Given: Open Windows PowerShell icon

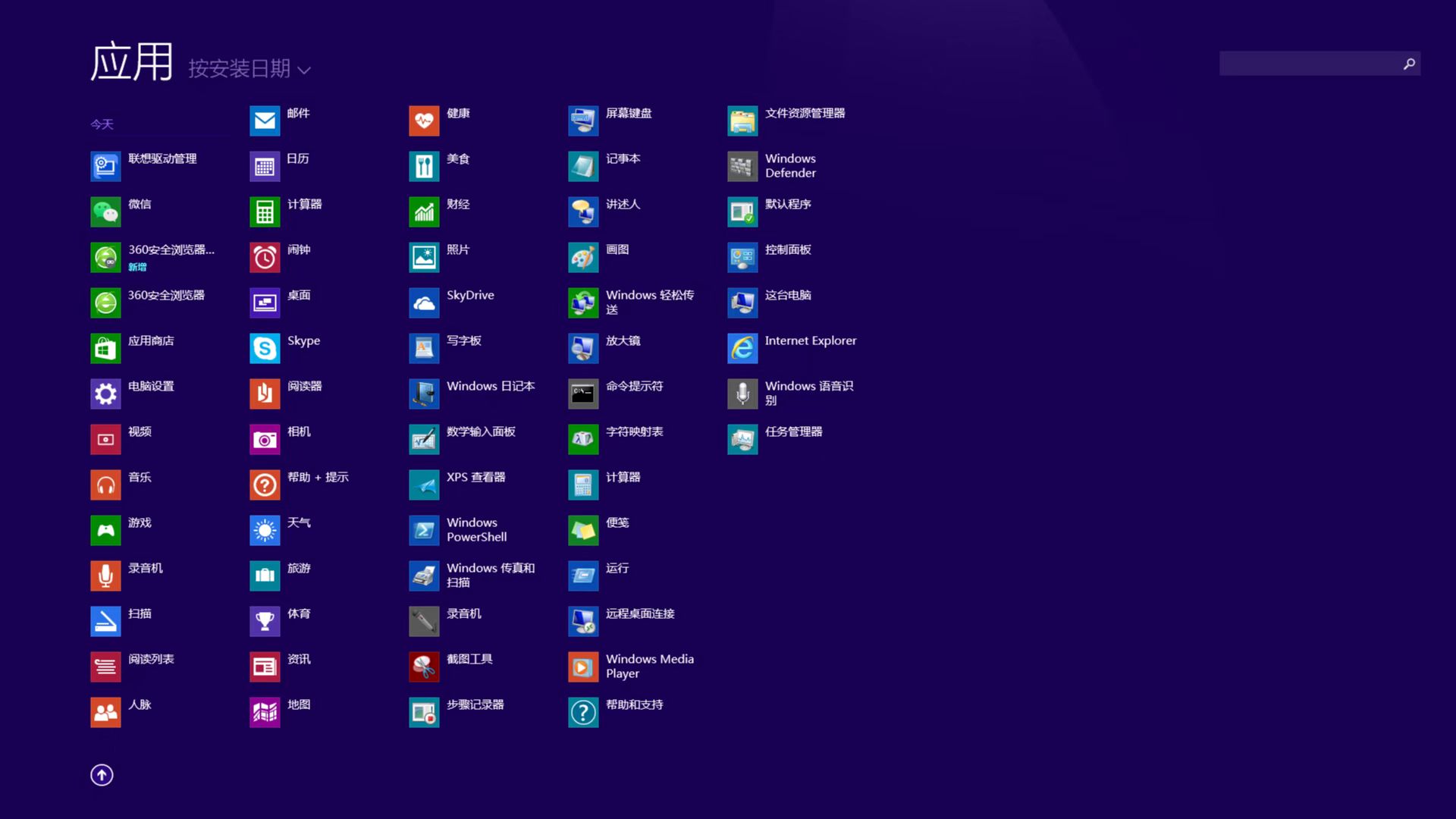Looking at the screenshot, I should coord(424,530).
